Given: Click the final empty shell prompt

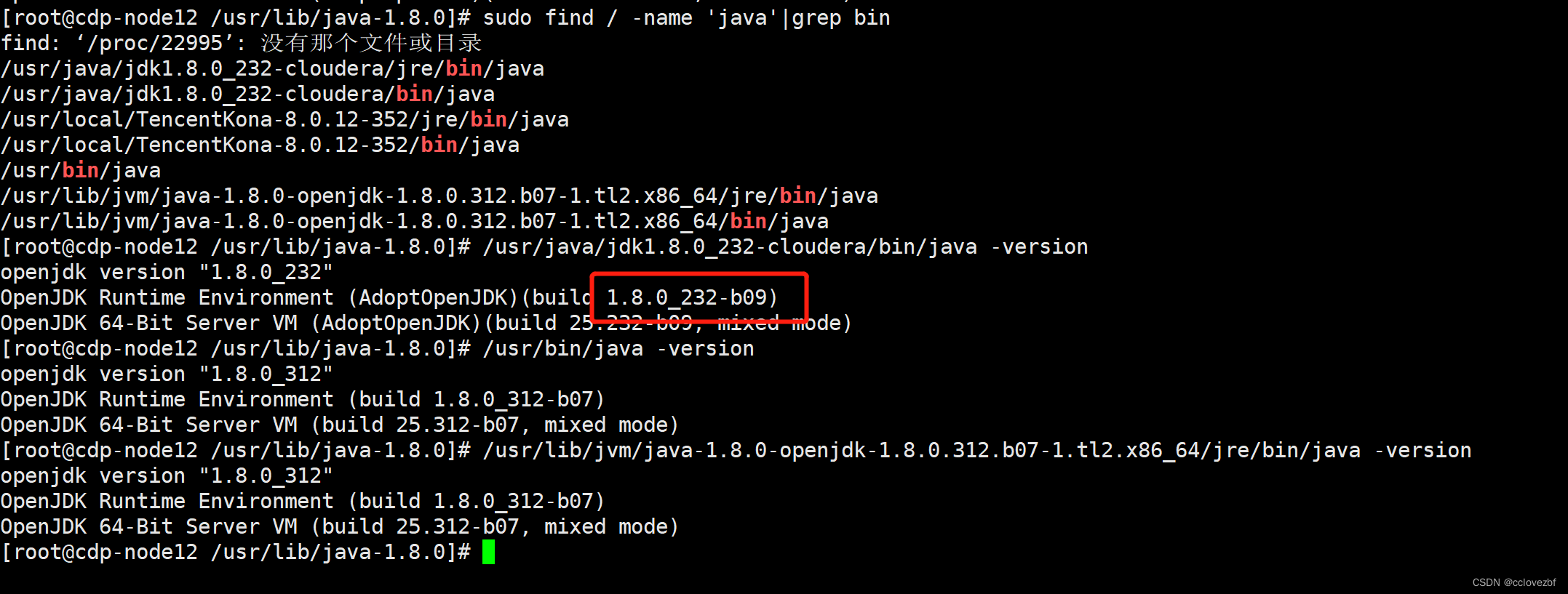Looking at the screenshot, I should point(236,552).
